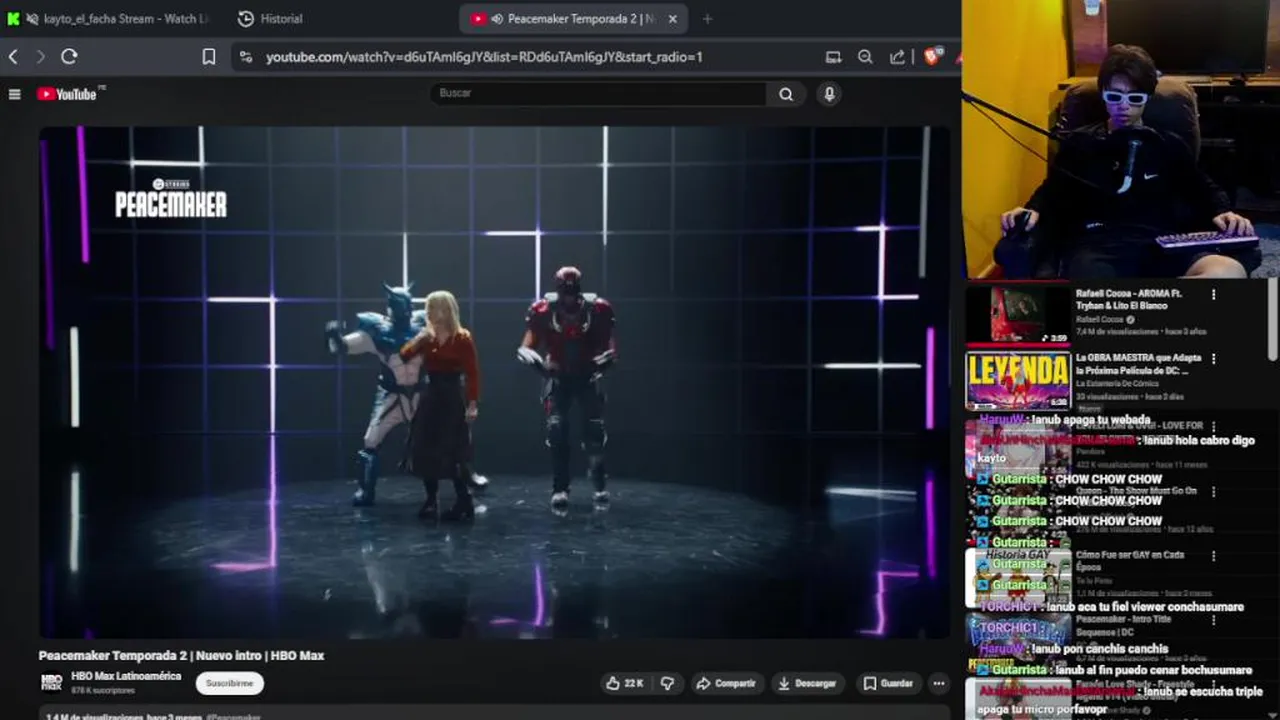Open Historia GAY video thumbnail

(x=1018, y=578)
